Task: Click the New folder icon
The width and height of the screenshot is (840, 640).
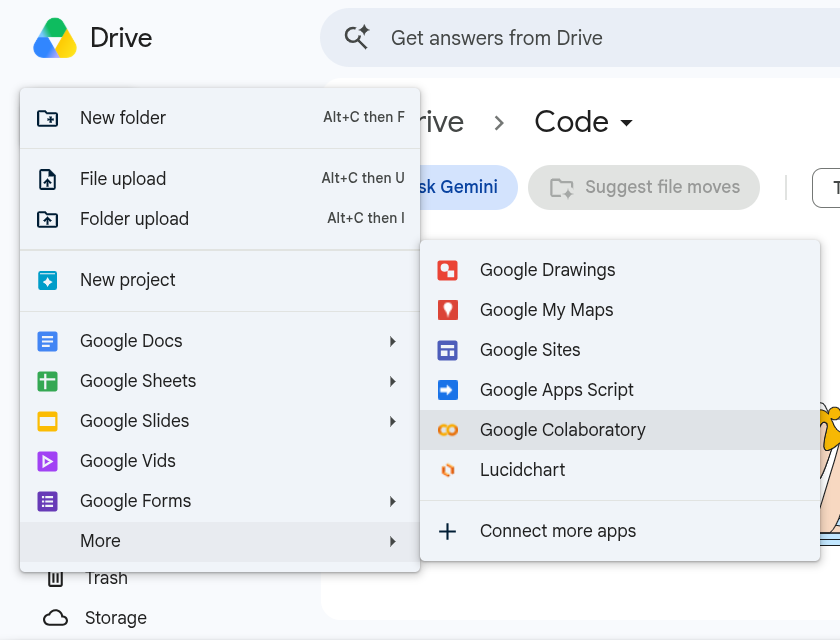Action: tap(47, 118)
